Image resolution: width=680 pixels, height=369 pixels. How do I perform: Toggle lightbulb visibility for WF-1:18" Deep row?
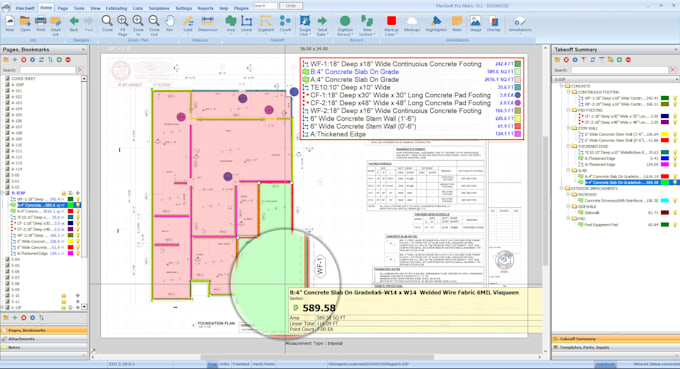point(78,199)
